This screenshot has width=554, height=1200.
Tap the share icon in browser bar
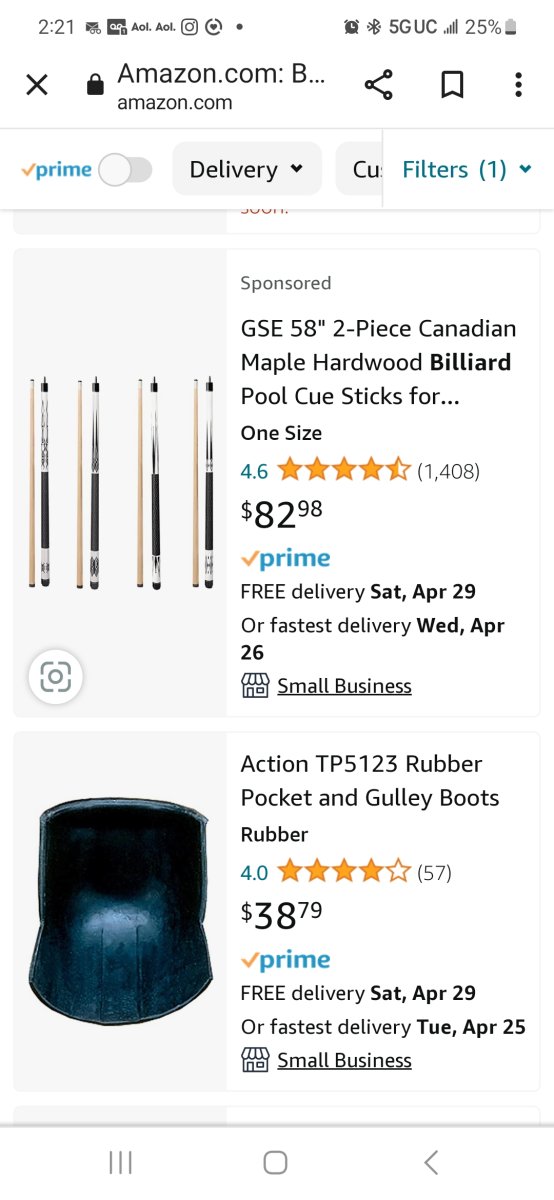(379, 85)
